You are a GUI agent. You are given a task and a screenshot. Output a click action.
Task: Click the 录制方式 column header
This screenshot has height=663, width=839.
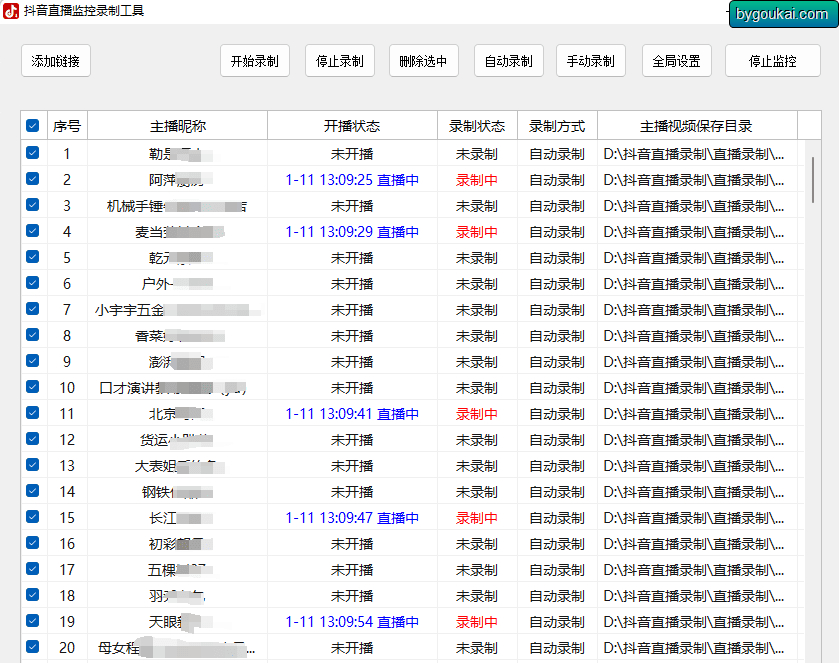[x=557, y=126]
